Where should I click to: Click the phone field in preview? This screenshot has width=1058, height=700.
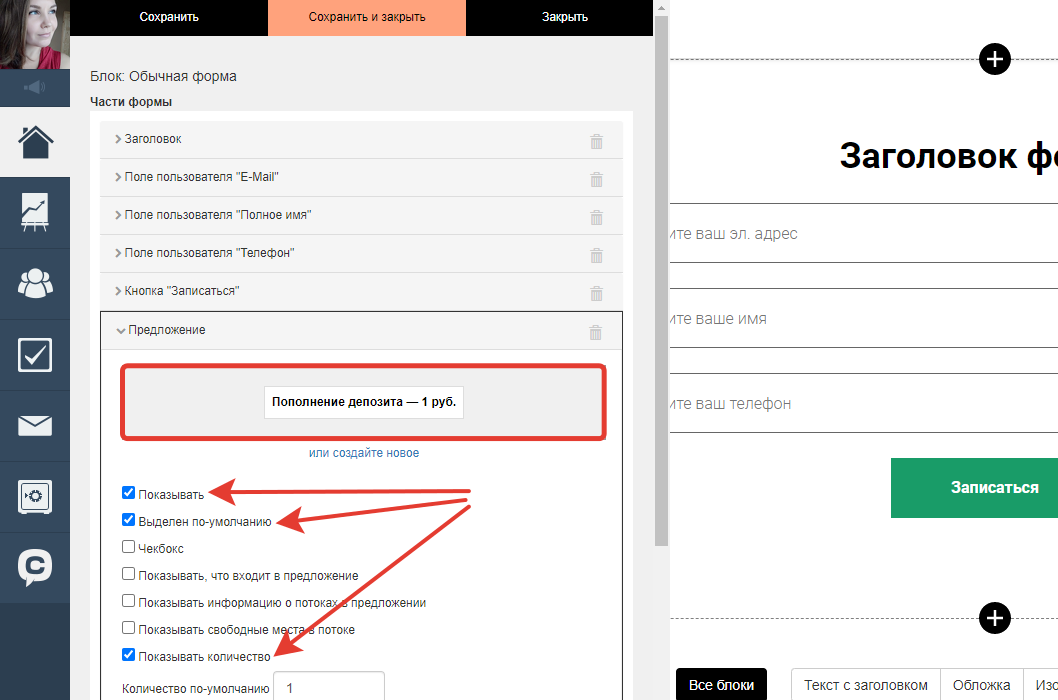[x=864, y=404]
